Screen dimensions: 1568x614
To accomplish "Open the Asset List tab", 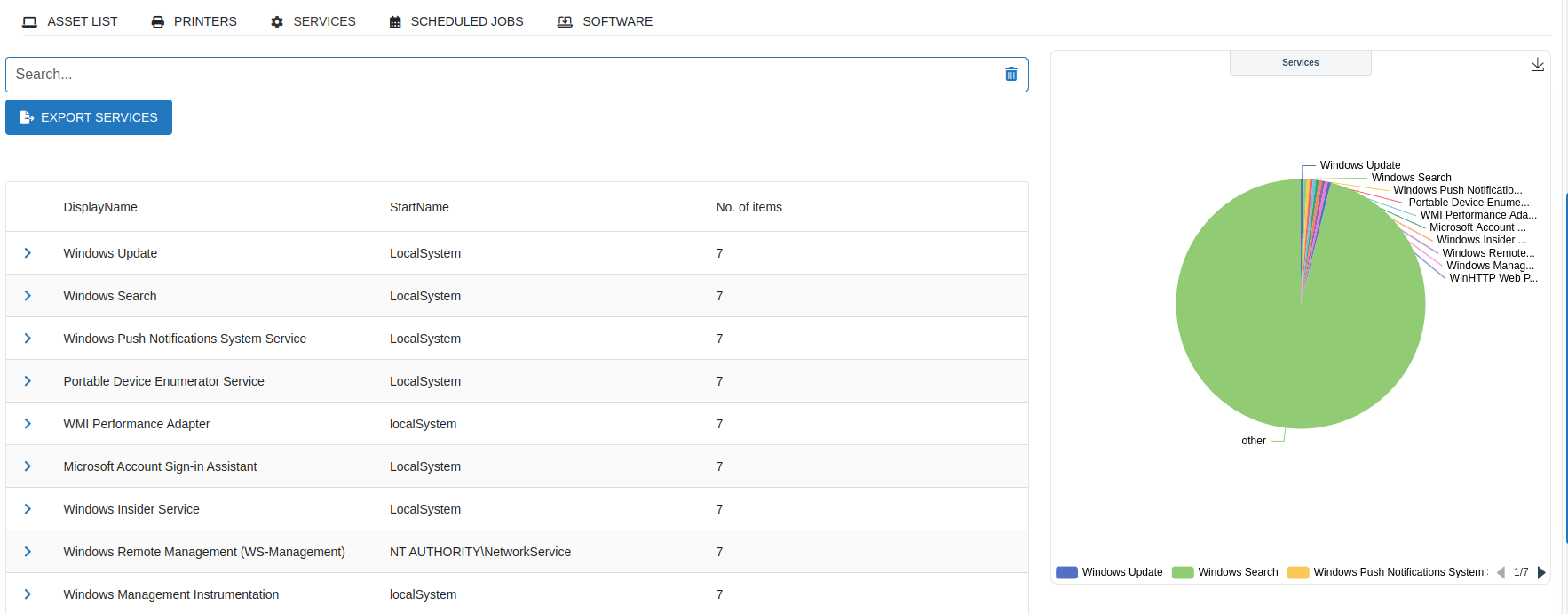I will pos(70,21).
